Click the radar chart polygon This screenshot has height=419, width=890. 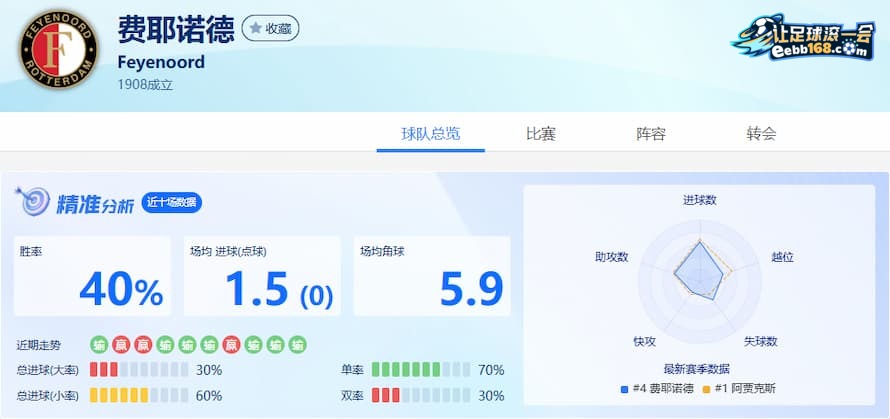pyautogui.click(x=700, y=270)
